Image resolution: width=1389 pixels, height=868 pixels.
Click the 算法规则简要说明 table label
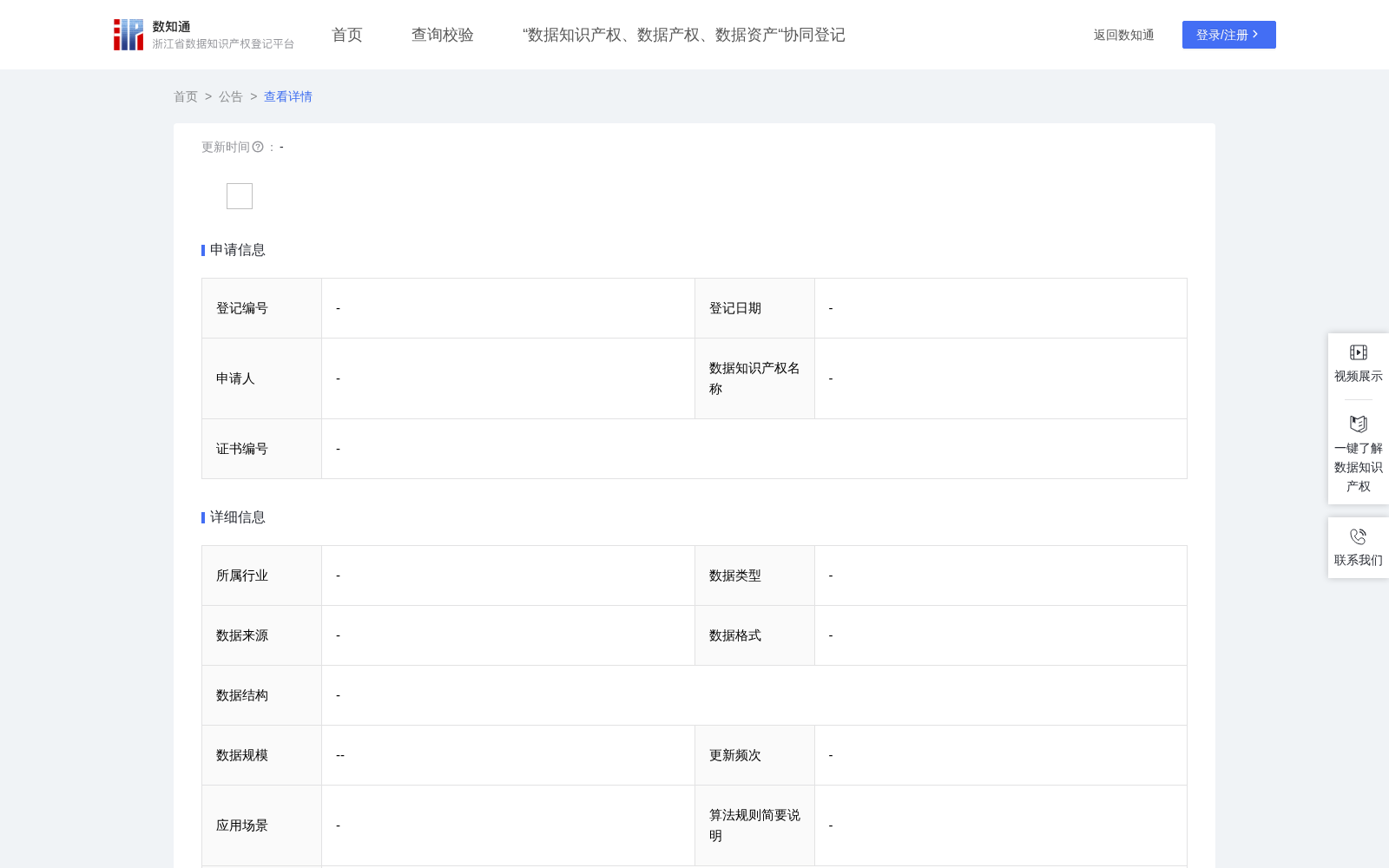coord(754,825)
